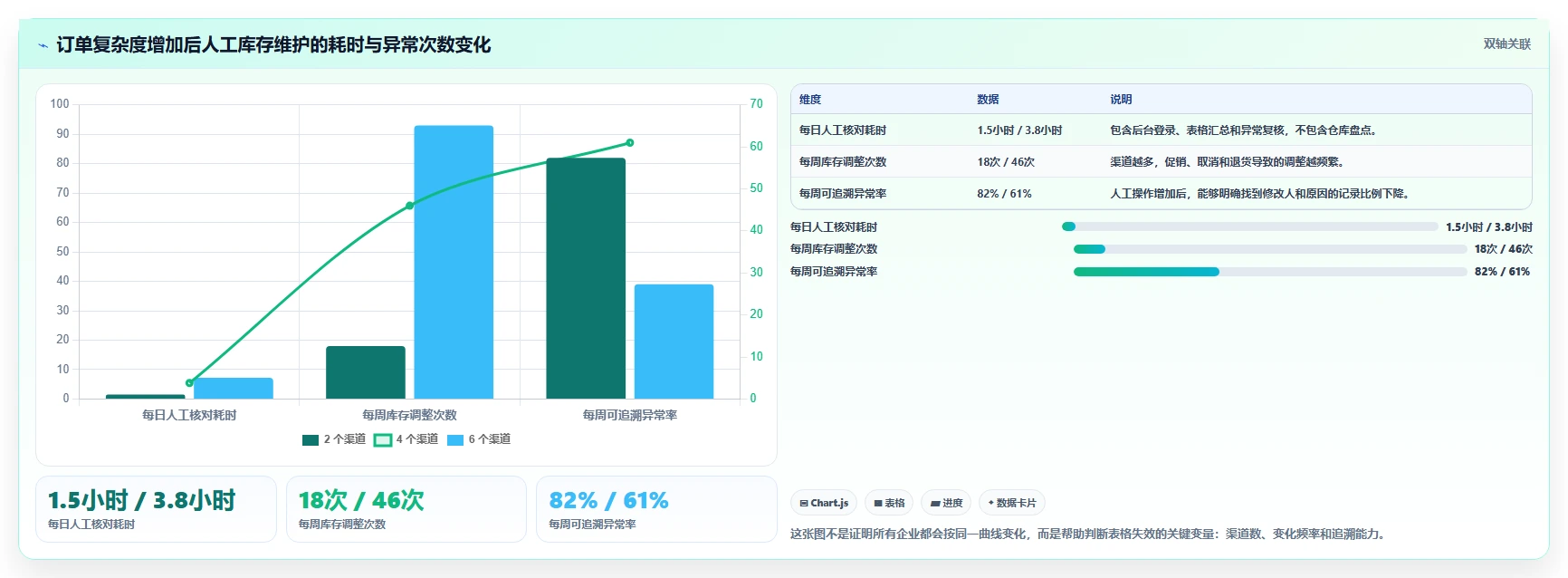This screenshot has height=578, width=1568.
Task: Click the 每周库存调整次数 cell in the table
Action: coord(843,162)
